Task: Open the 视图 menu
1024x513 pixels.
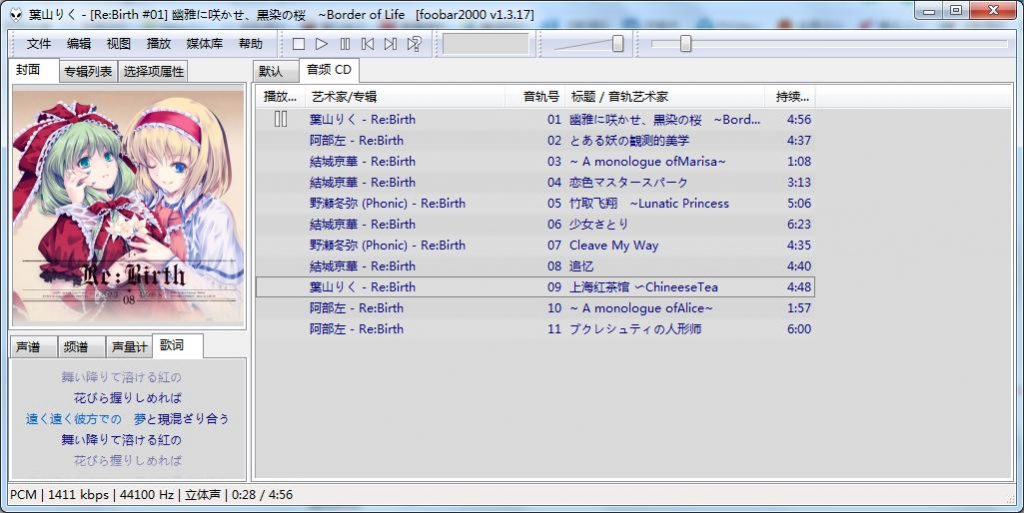Action: click(x=118, y=44)
